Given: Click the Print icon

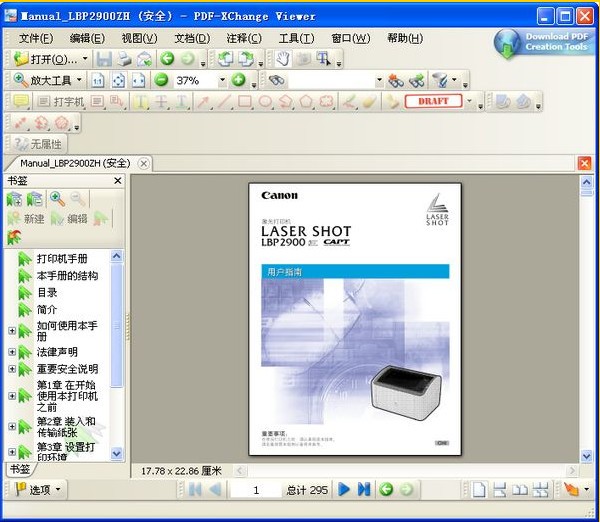Looking at the screenshot, I should pos(124,59).
